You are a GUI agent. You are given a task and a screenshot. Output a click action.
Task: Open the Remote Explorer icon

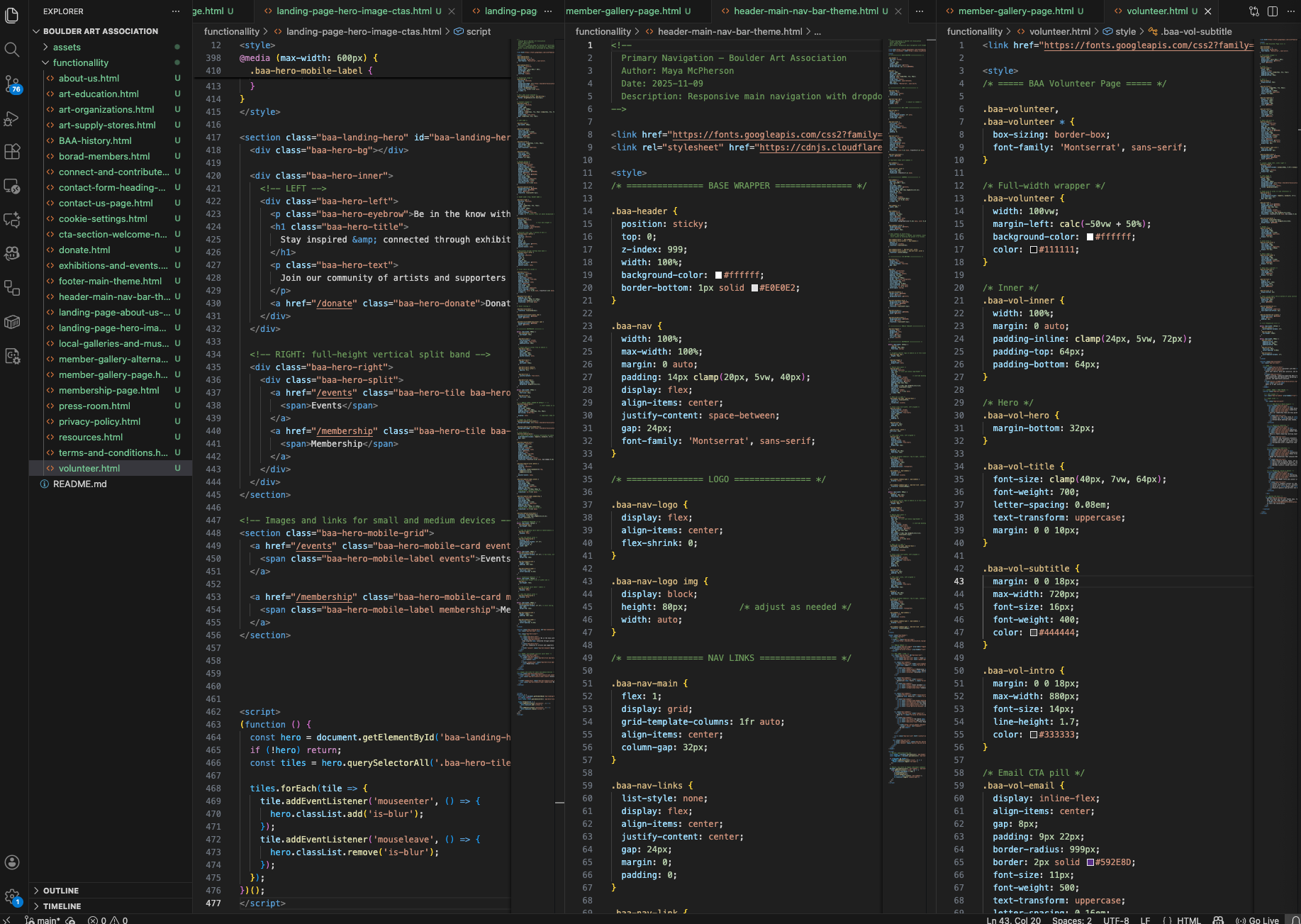13,187
